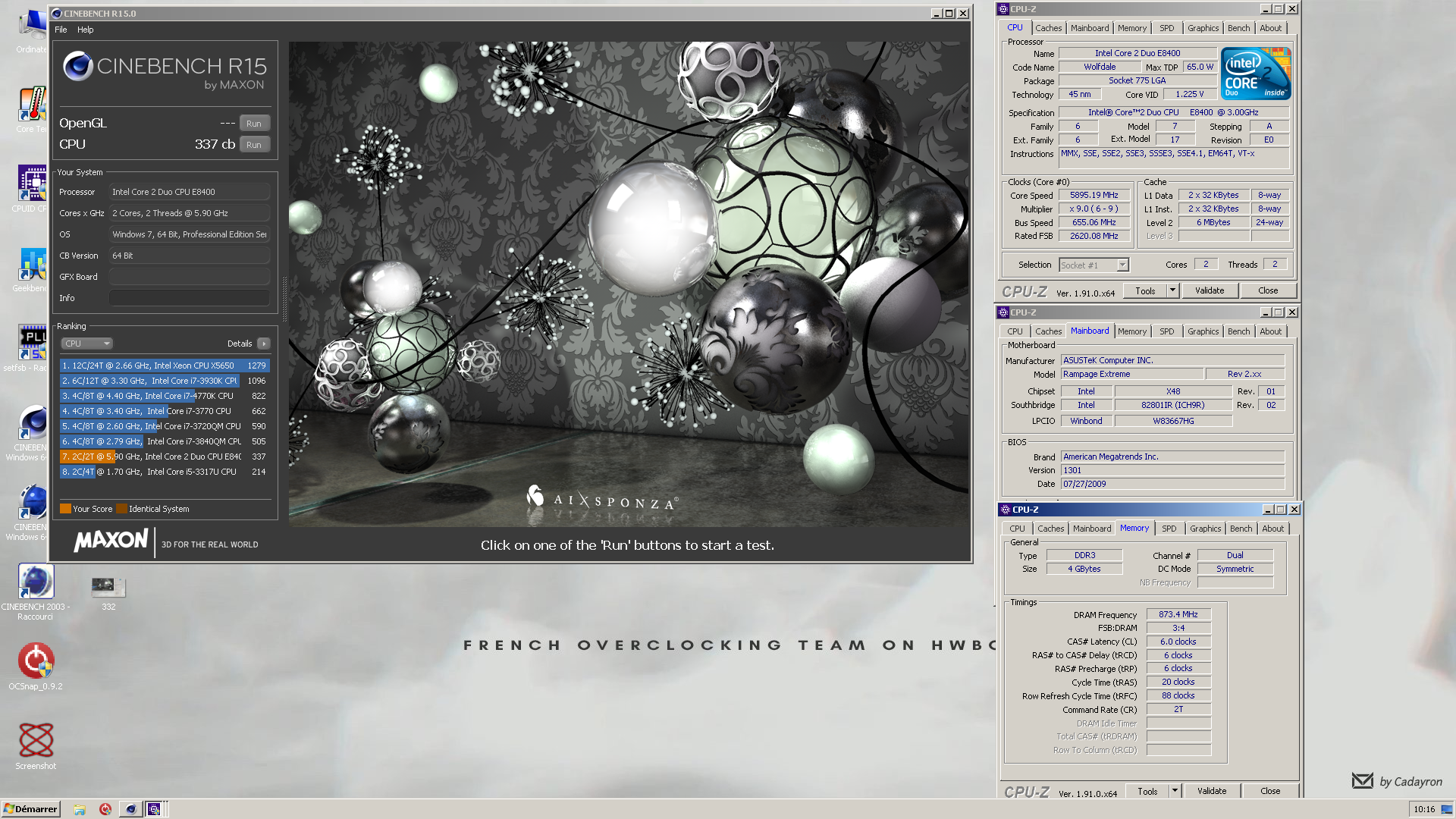
Task: Click the taskbar clock showing 10:16
Action: (x=1424, y=809)
